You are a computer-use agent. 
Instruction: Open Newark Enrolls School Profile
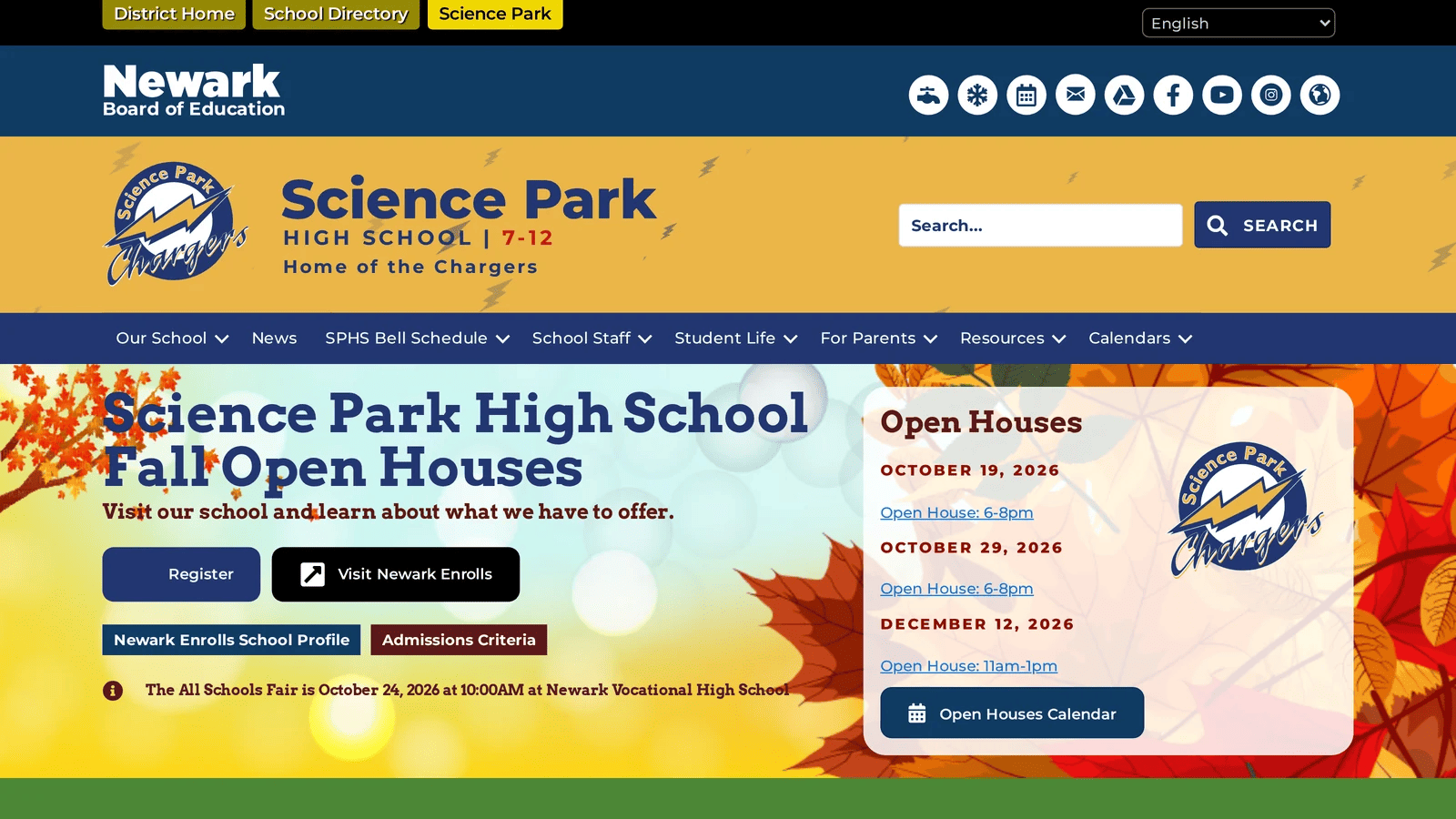tap(231, 640)
